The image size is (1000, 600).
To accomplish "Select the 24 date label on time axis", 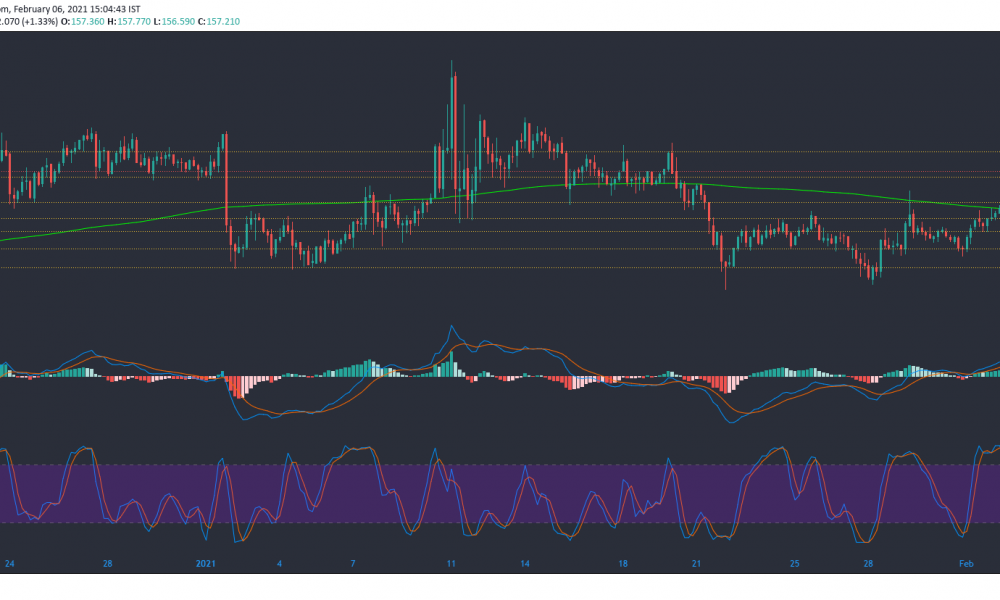I will click(x=10, y=564).
